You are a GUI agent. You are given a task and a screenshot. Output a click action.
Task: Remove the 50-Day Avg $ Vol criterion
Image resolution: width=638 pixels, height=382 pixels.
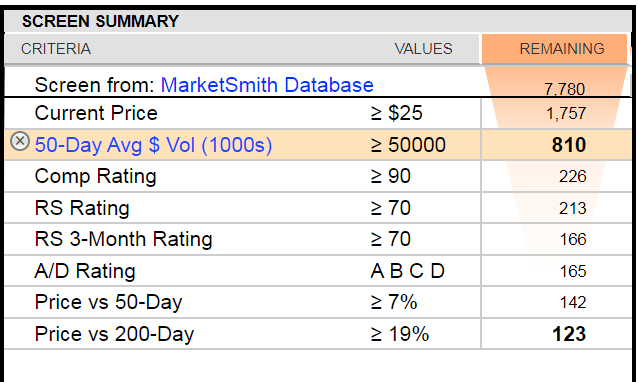pyautogui.click(x=20, y=141)
